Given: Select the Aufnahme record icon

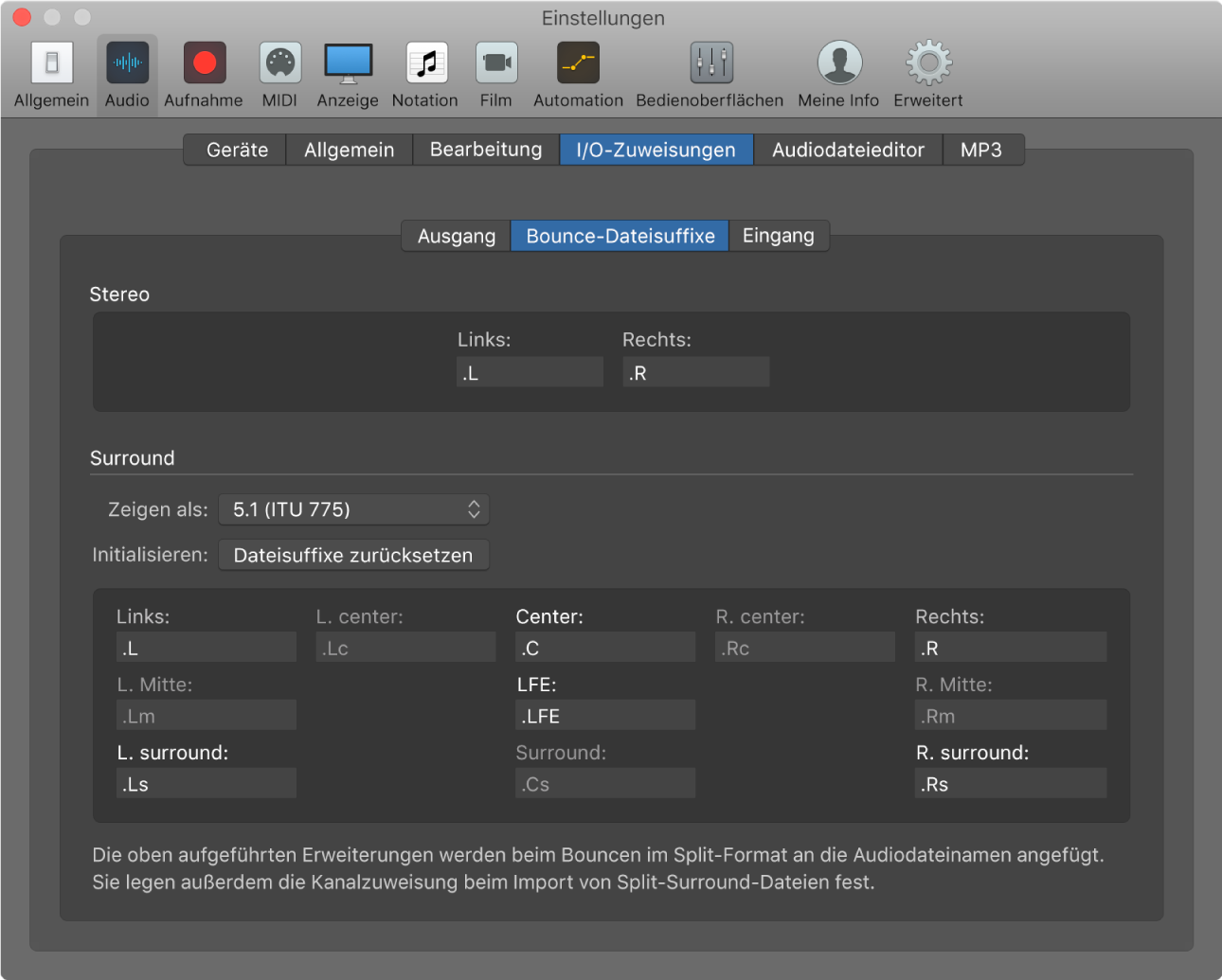Looking at the screenshot, I should 204,63.
